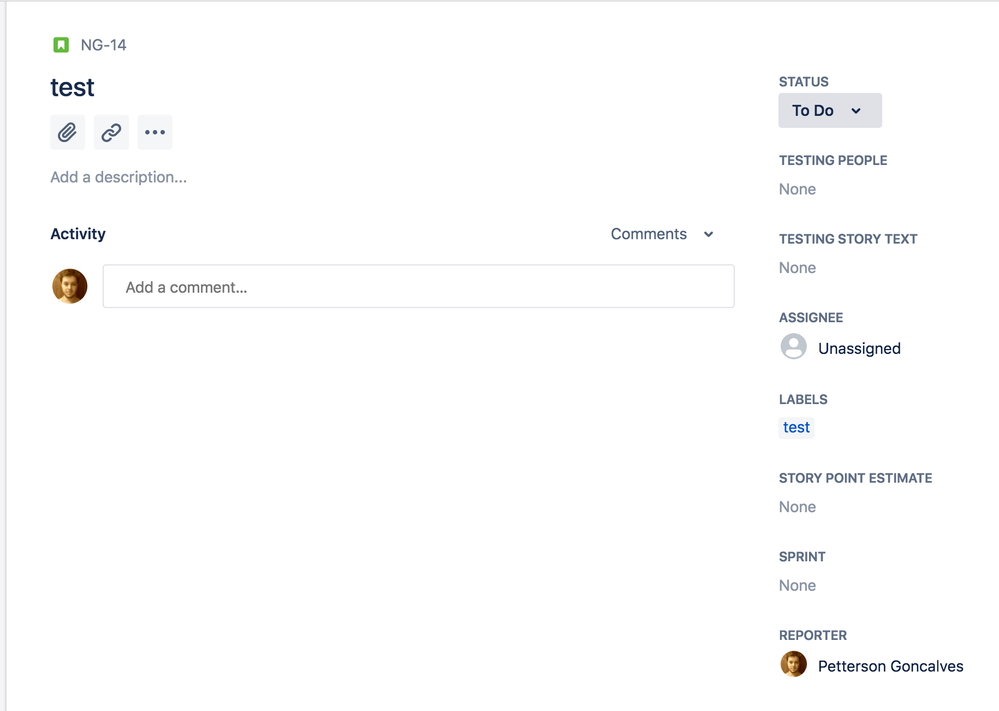Click Unassigned to assign the issue
This screenshot has height=711, width=999.
coord(859,347)
